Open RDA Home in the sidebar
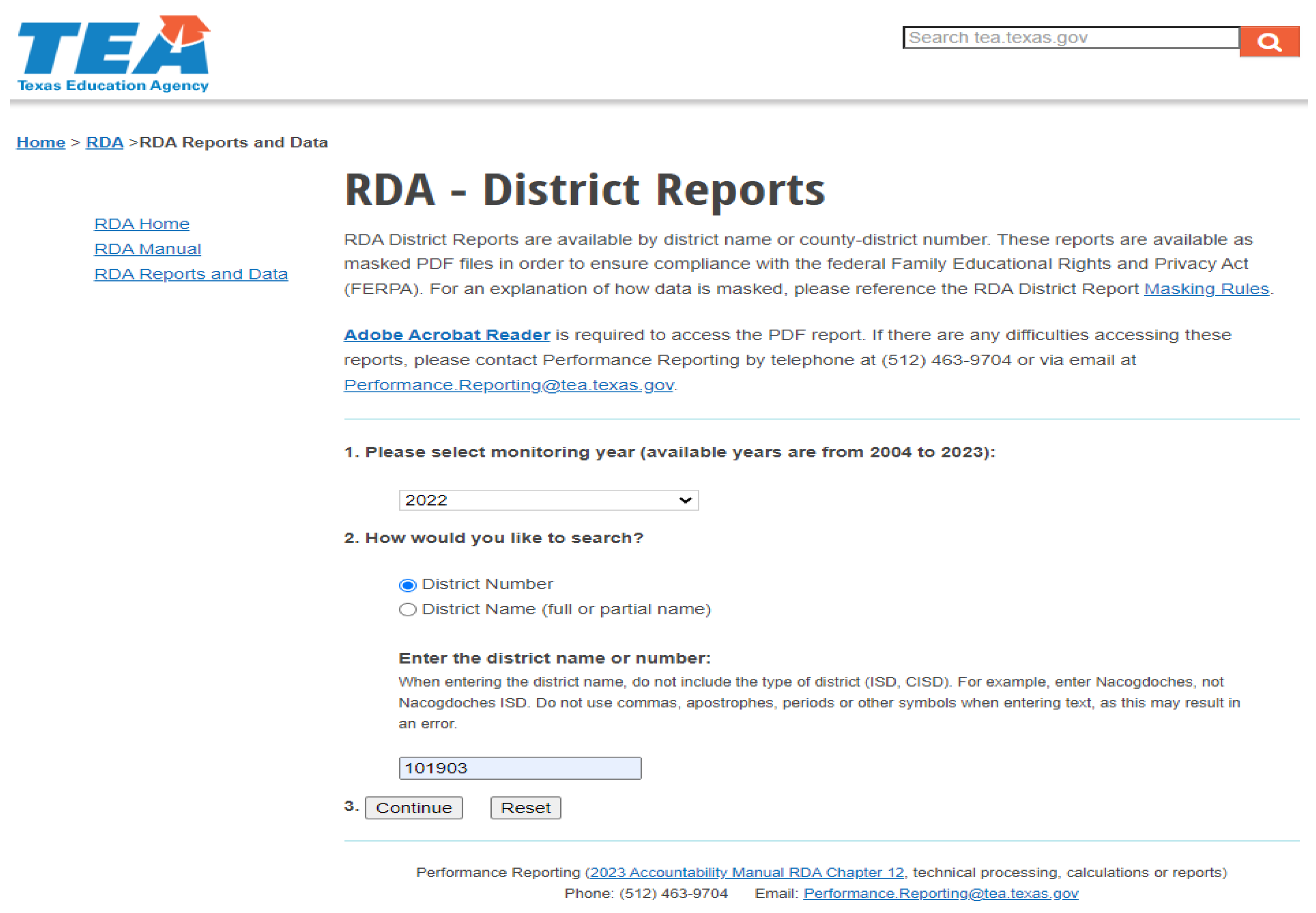Screen dimensions: 1316x913 pyautogui.click(x=141, y=224)
